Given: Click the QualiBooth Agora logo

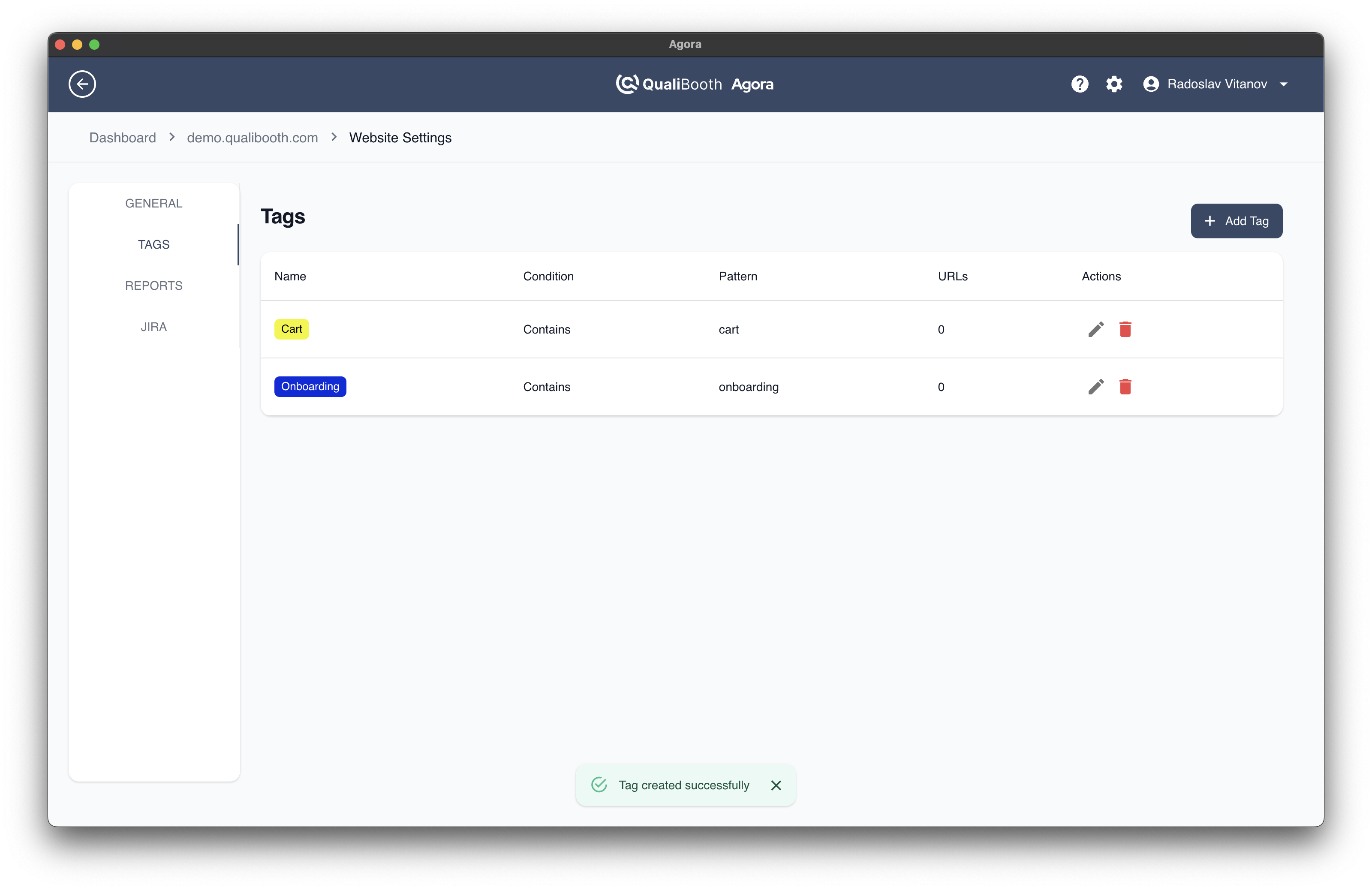Looking at the screenshot, I should (694, 84).
